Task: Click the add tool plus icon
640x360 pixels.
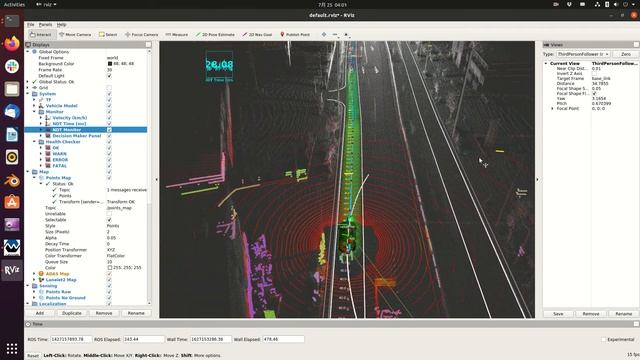Action: (x=324, y=35)
